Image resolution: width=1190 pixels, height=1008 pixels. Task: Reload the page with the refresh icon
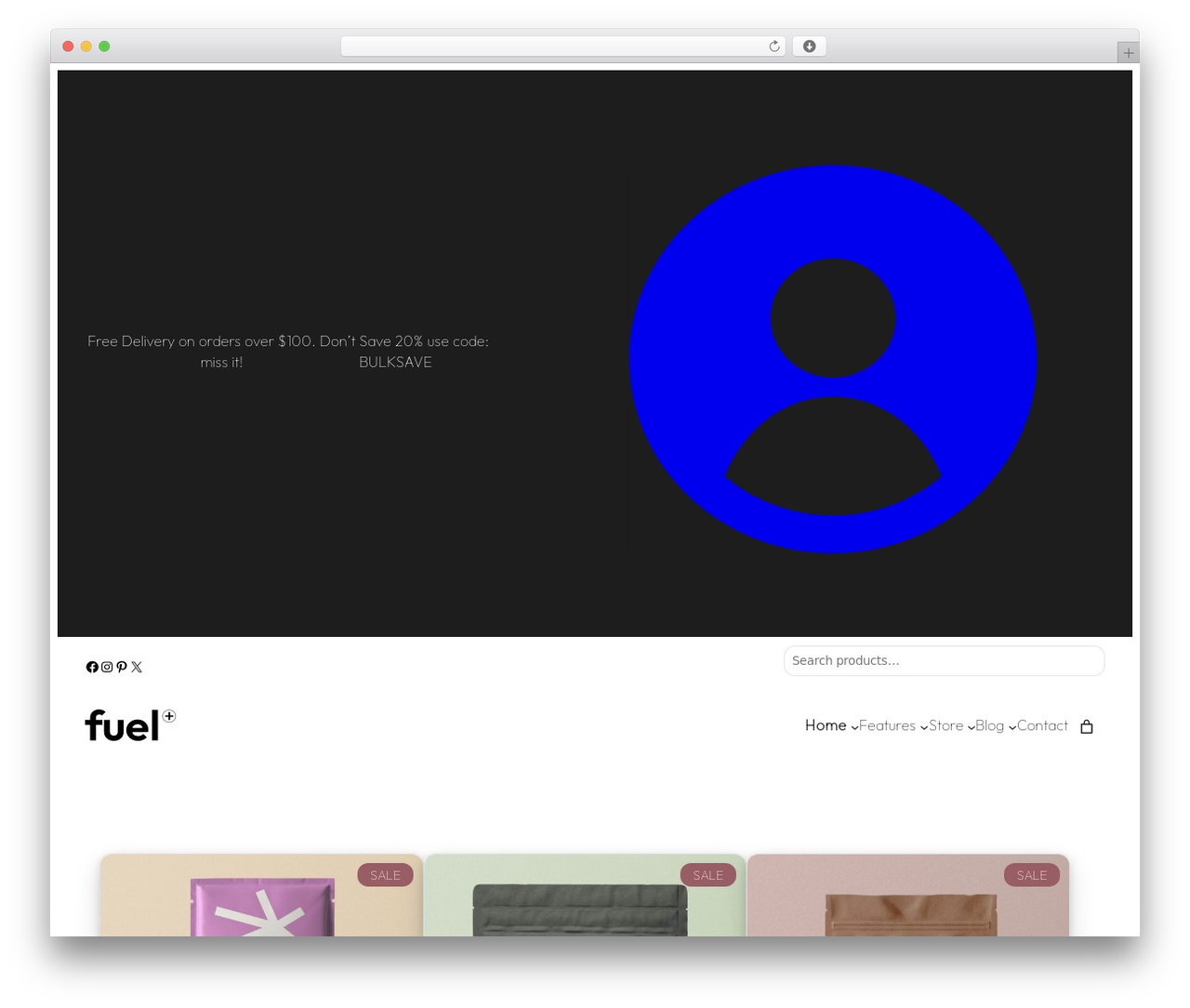coord(774,46)
